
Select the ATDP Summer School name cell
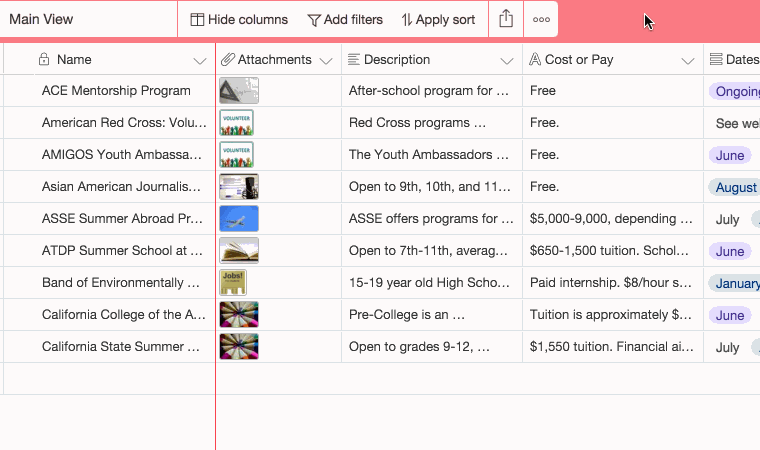(110, 251)
